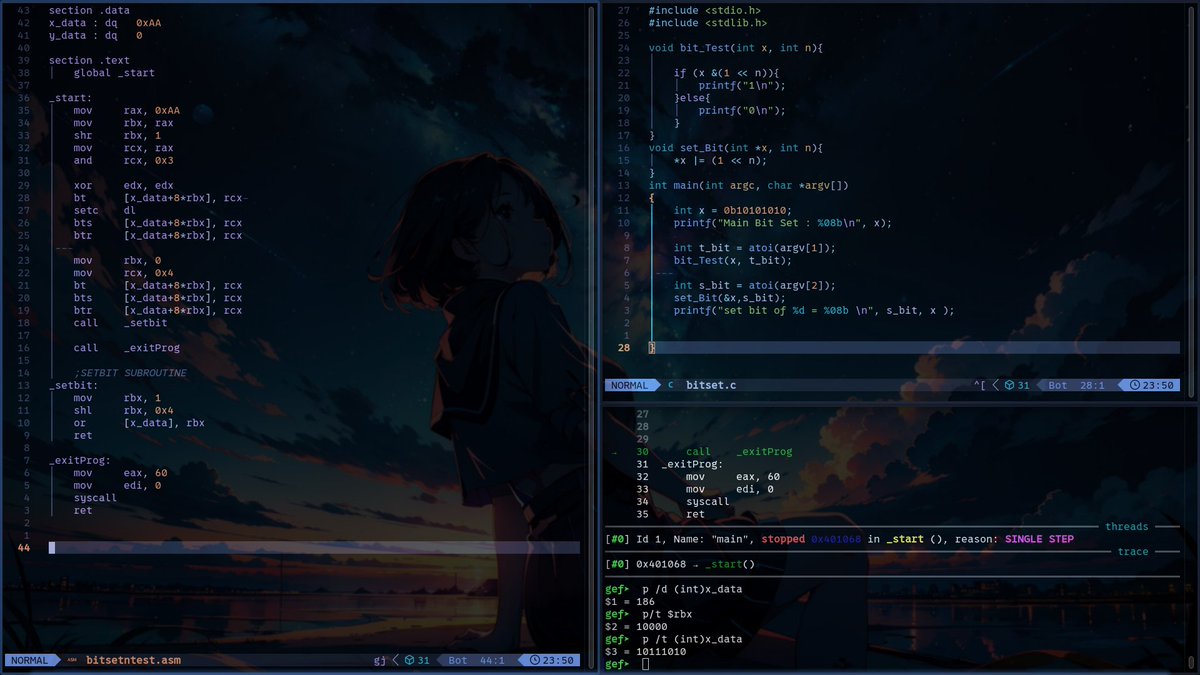Image resolution: width=1200 pixels, height=675 pixels.
Task: Expand the folded '---' line in bitset.c main
Action: point(664,273)
